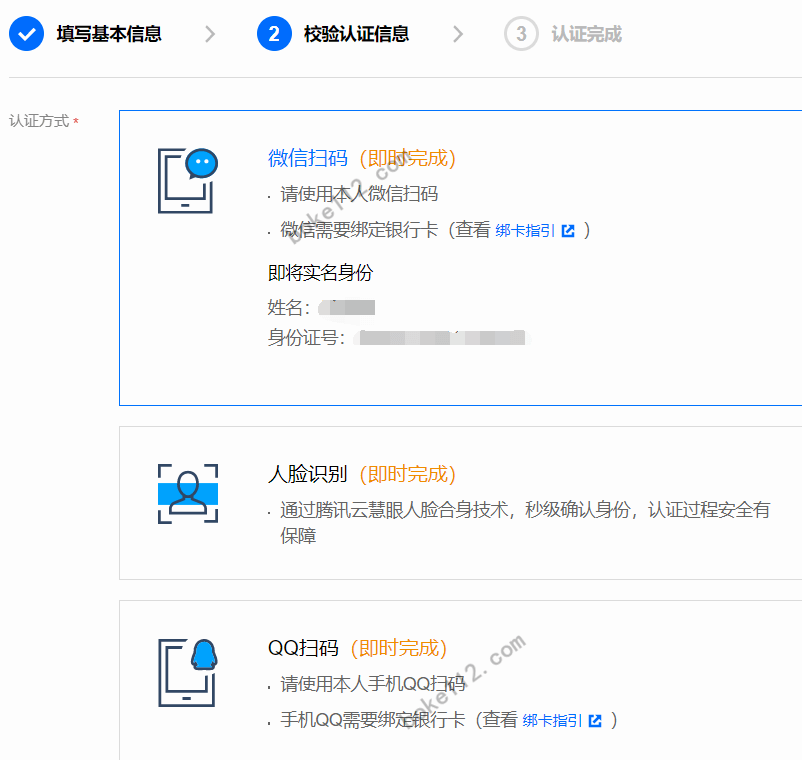
Task: Click the QQ penguin phone icon
Action: (x=188, y=673)
